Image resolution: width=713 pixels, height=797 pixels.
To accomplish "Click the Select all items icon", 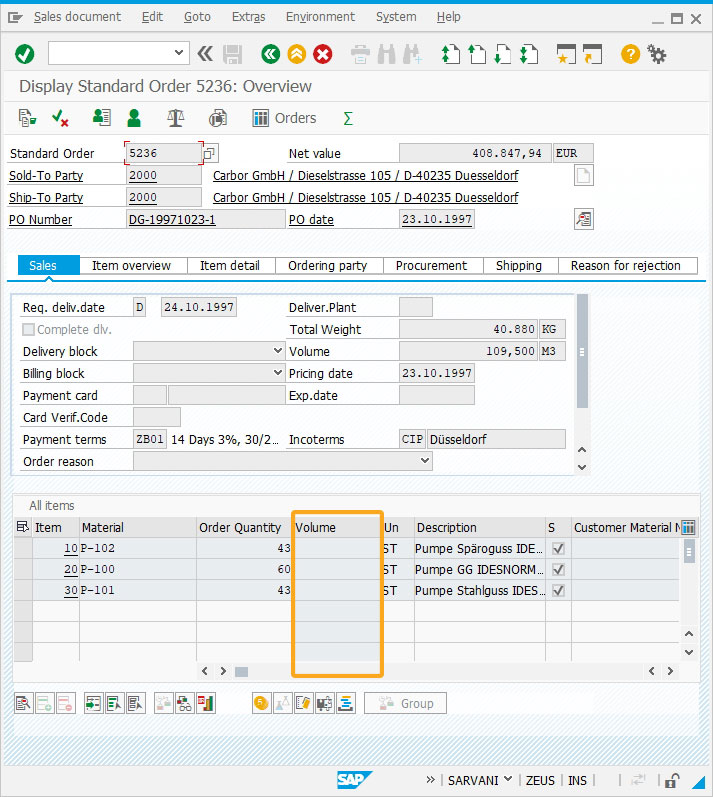I will [94, 703].
